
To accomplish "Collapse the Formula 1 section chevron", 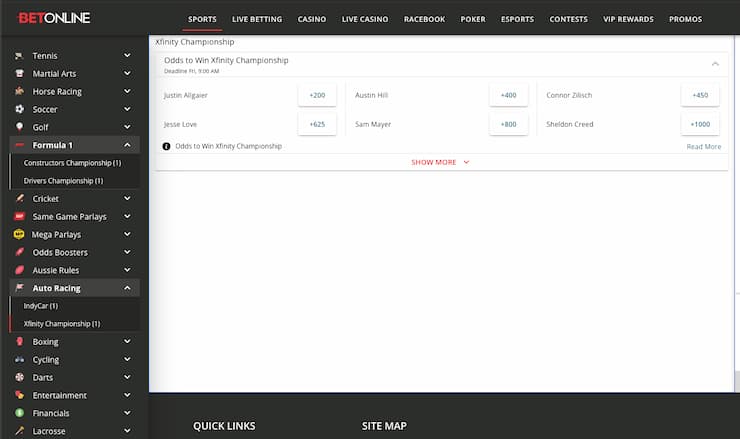I will [x=127, y=145].
